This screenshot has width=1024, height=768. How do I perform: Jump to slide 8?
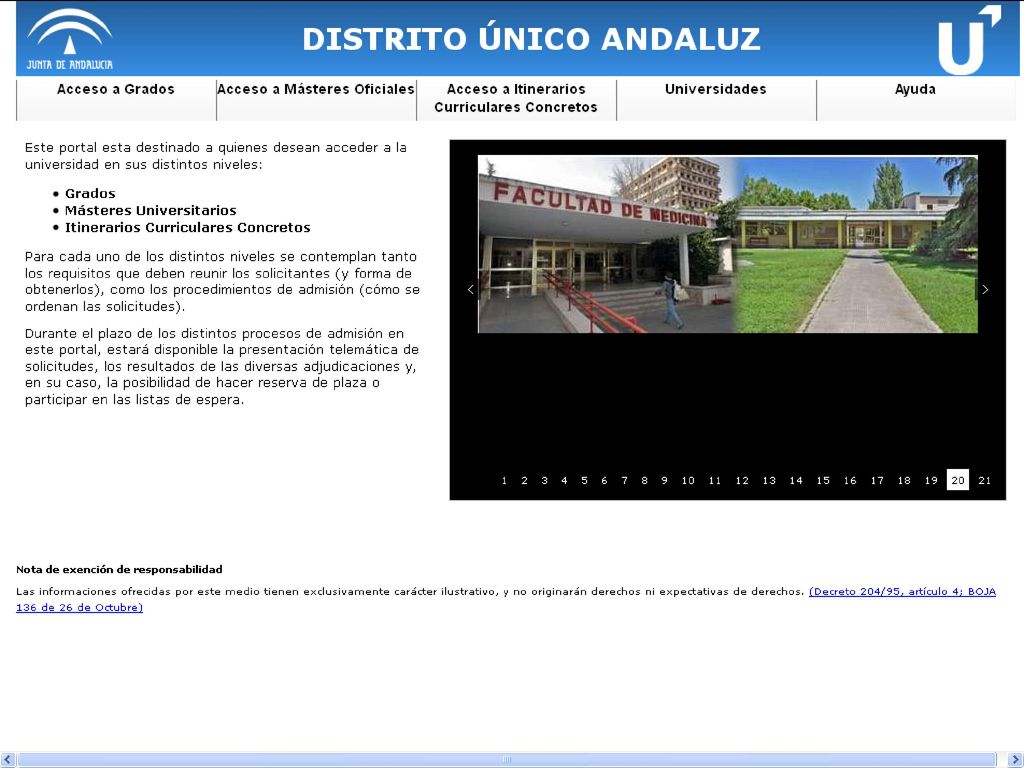click(645, 481)
